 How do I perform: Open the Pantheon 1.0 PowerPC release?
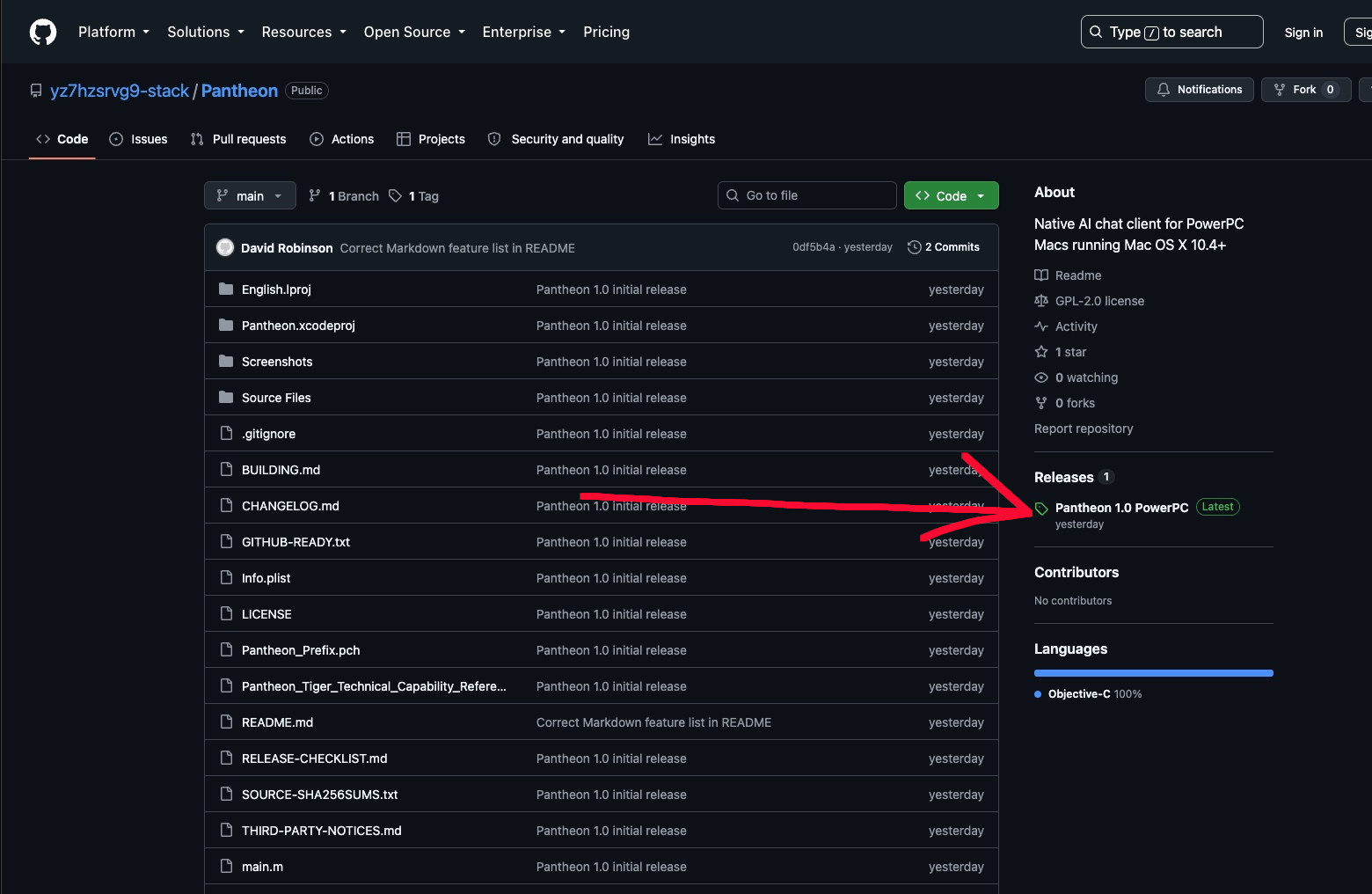(1121, 508)
